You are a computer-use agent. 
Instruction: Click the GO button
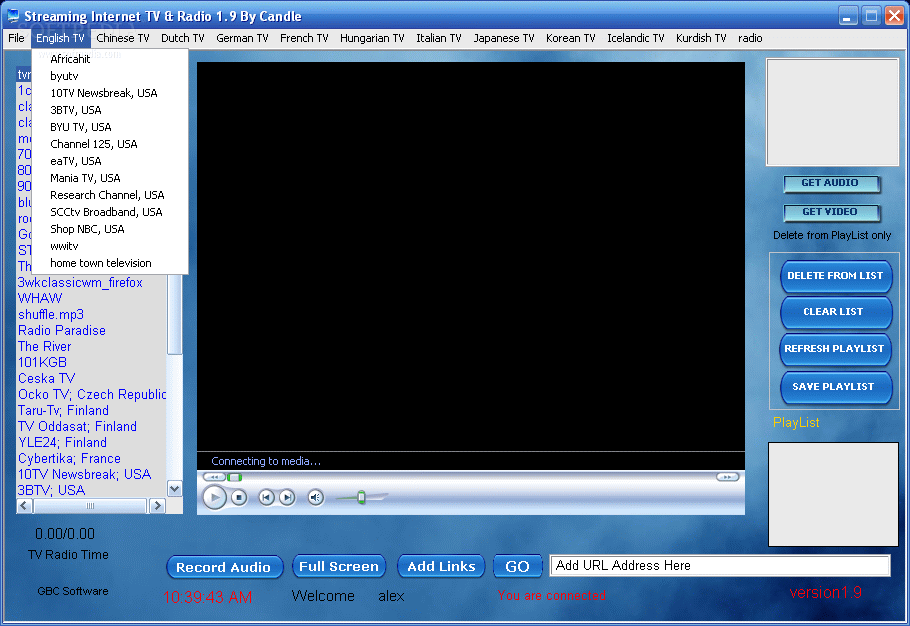(517, 566)
